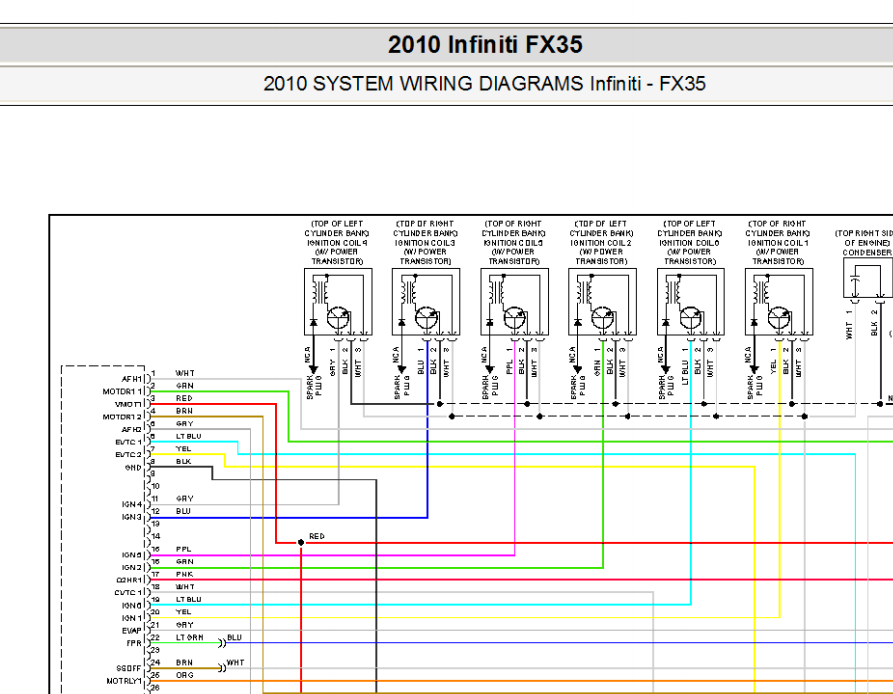Click the "AFH1" pin label
Image resolution: width=893 pixels, height=694 pixels.
[x=132, y=379]
